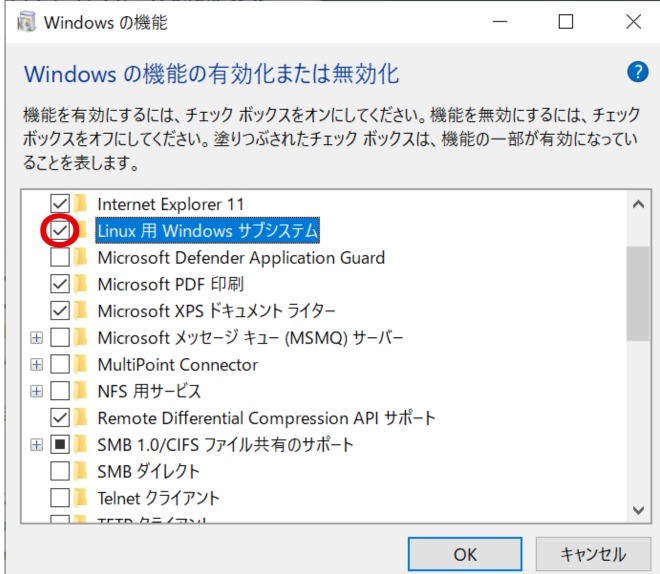Expand SMB 1.0/CIFS ファイル共有のサポート node
Image resolution: width=660 pixels, height=574 pixels.
pos(37,445)
